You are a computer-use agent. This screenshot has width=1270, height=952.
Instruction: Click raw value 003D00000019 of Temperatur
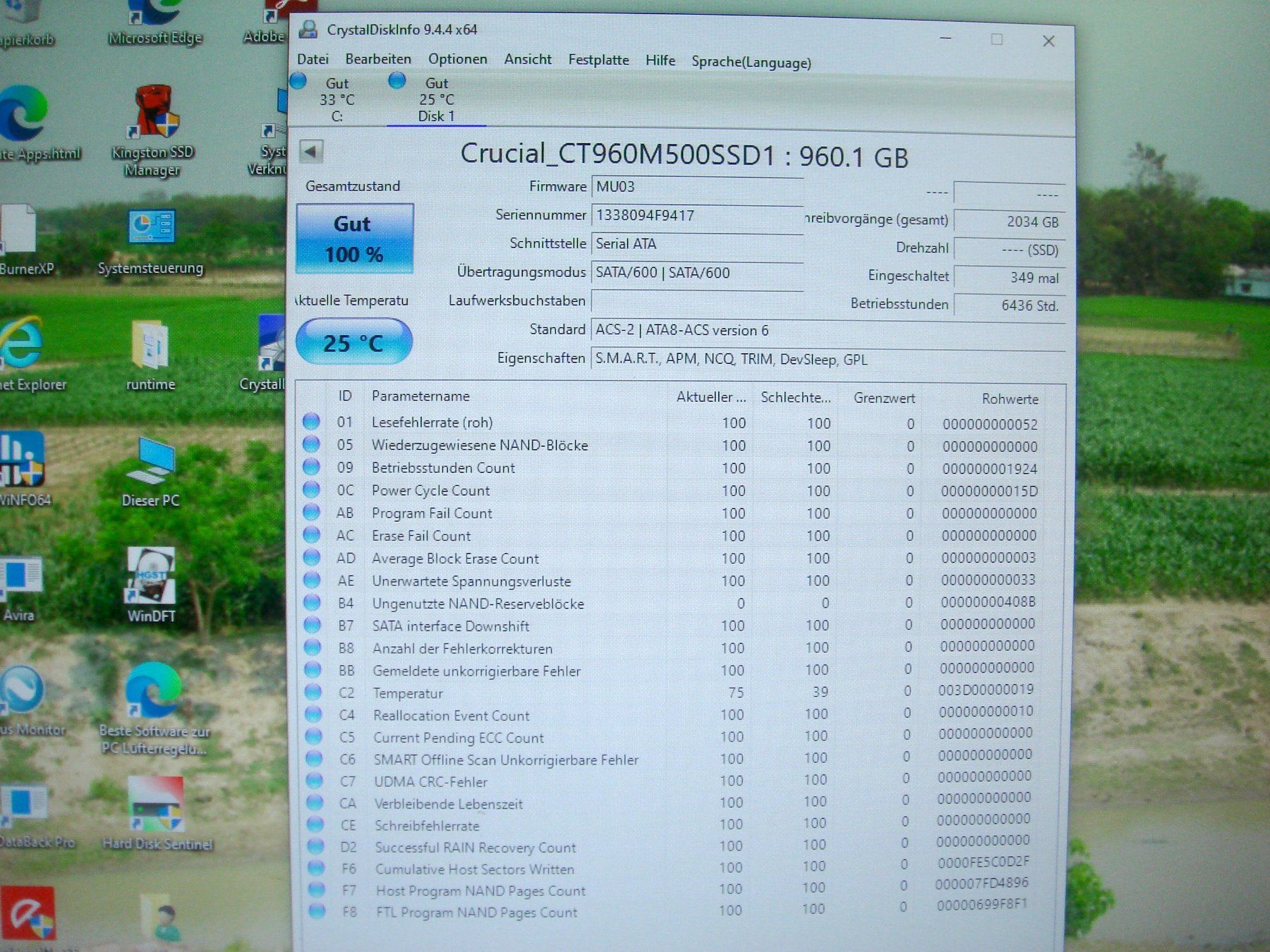(986, 690)
